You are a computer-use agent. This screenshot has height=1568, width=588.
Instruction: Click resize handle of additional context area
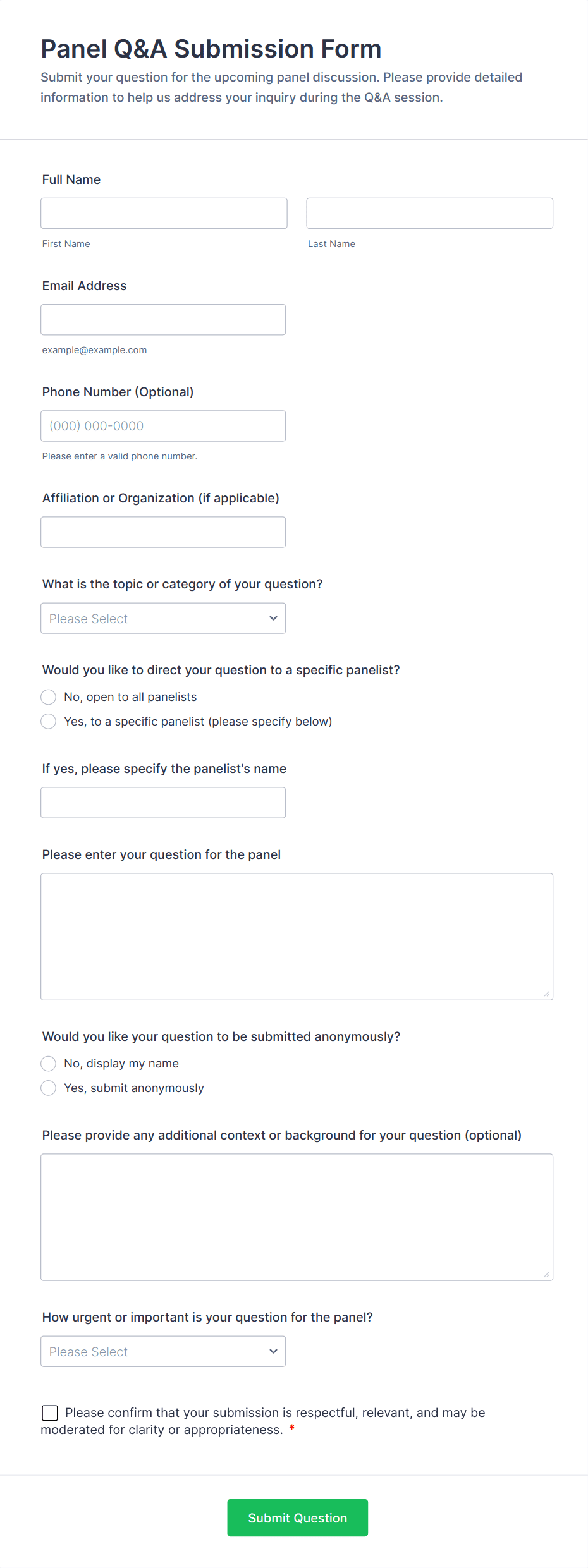[547, 1274]
